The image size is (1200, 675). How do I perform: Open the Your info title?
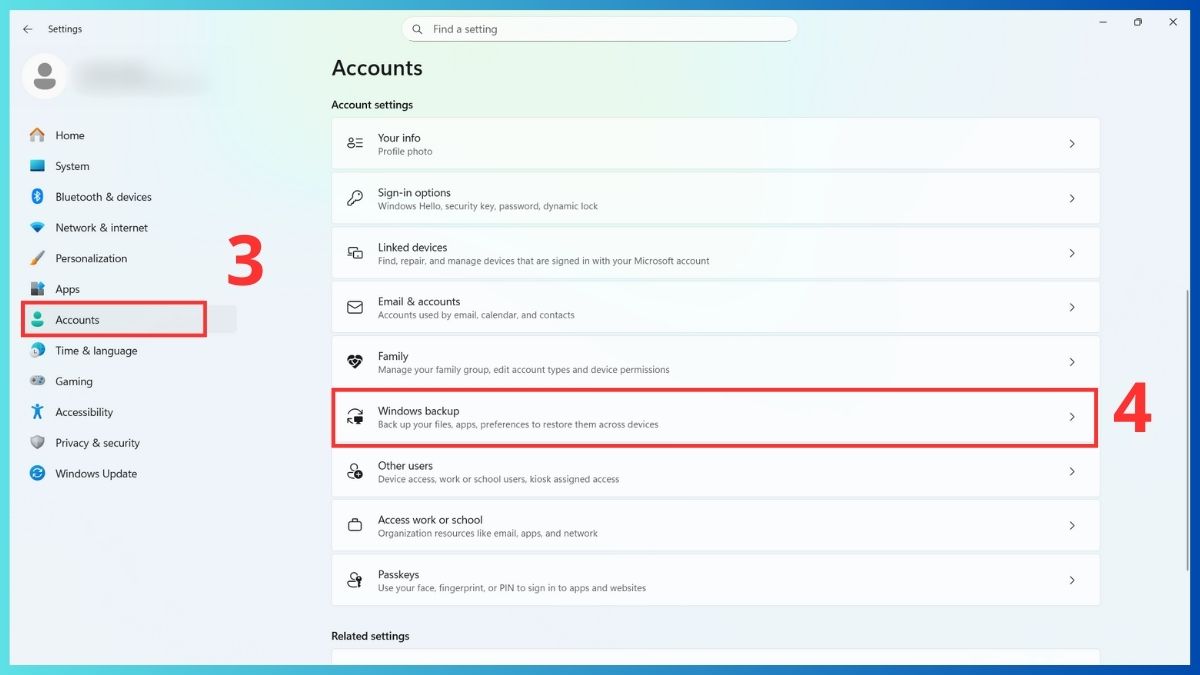pos(399,138)
